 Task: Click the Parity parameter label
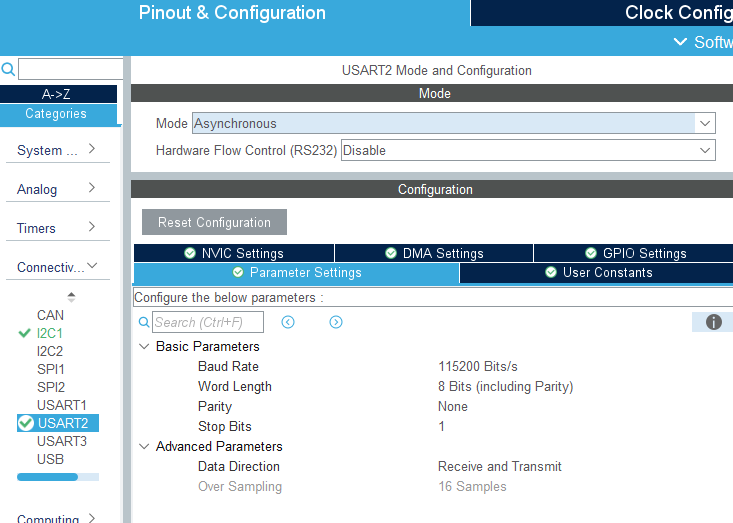(215, 407)
